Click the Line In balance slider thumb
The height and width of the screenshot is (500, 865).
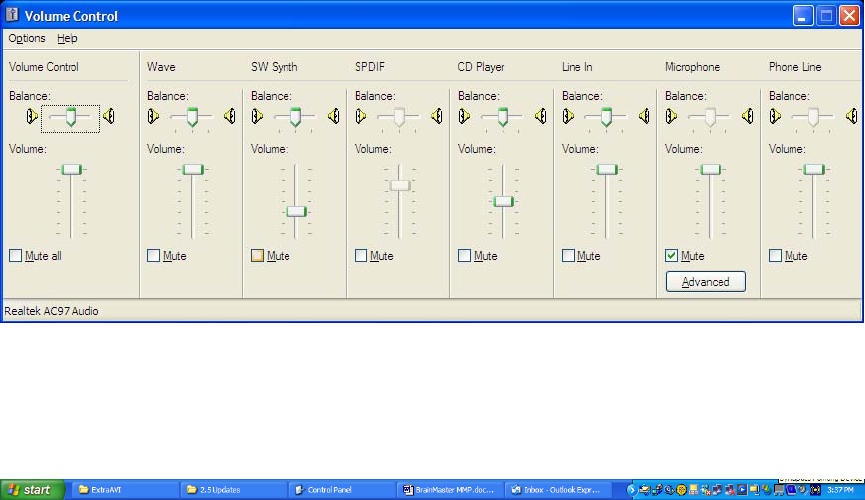coord(606,116)
